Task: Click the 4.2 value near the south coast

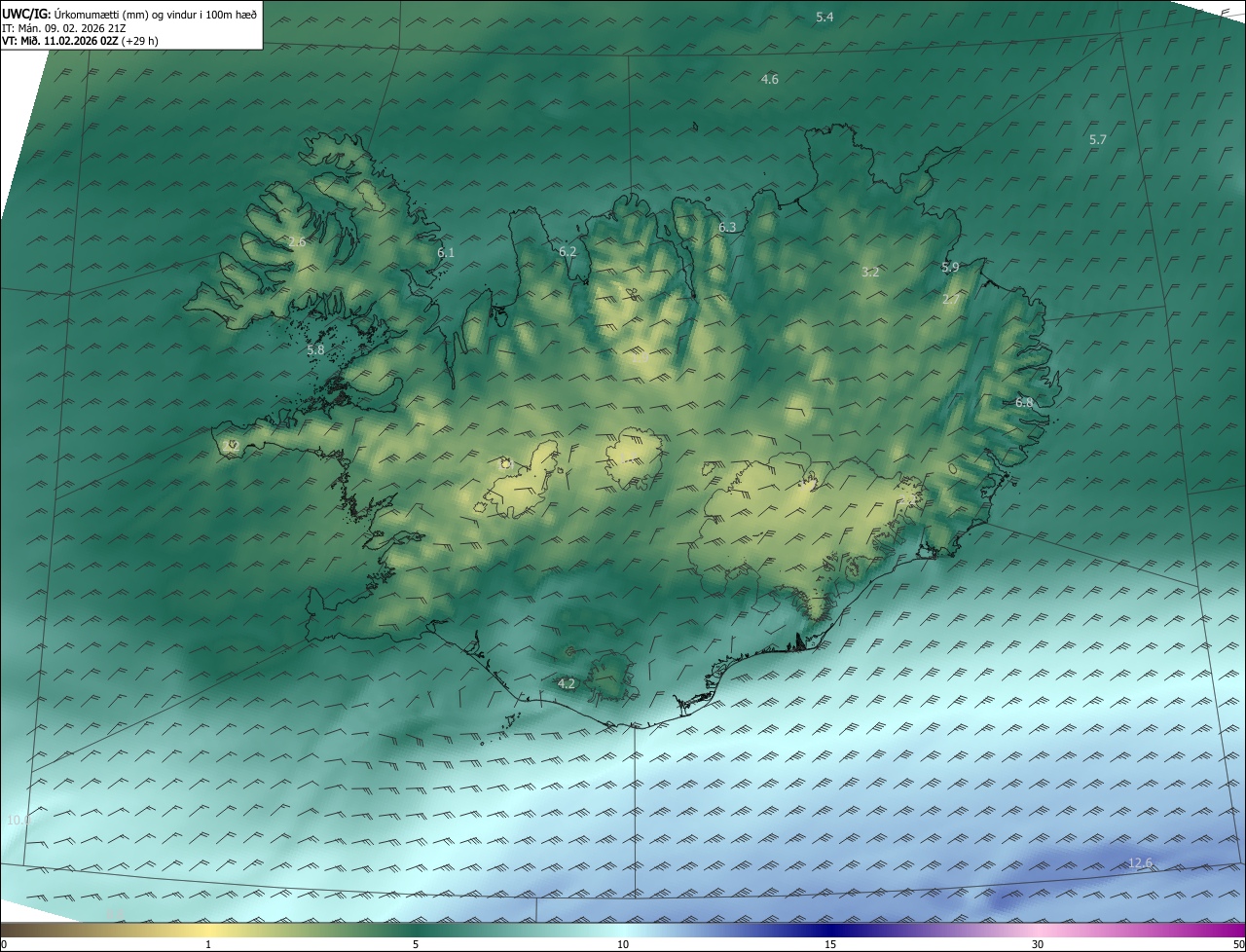Action: pos(567,684)
